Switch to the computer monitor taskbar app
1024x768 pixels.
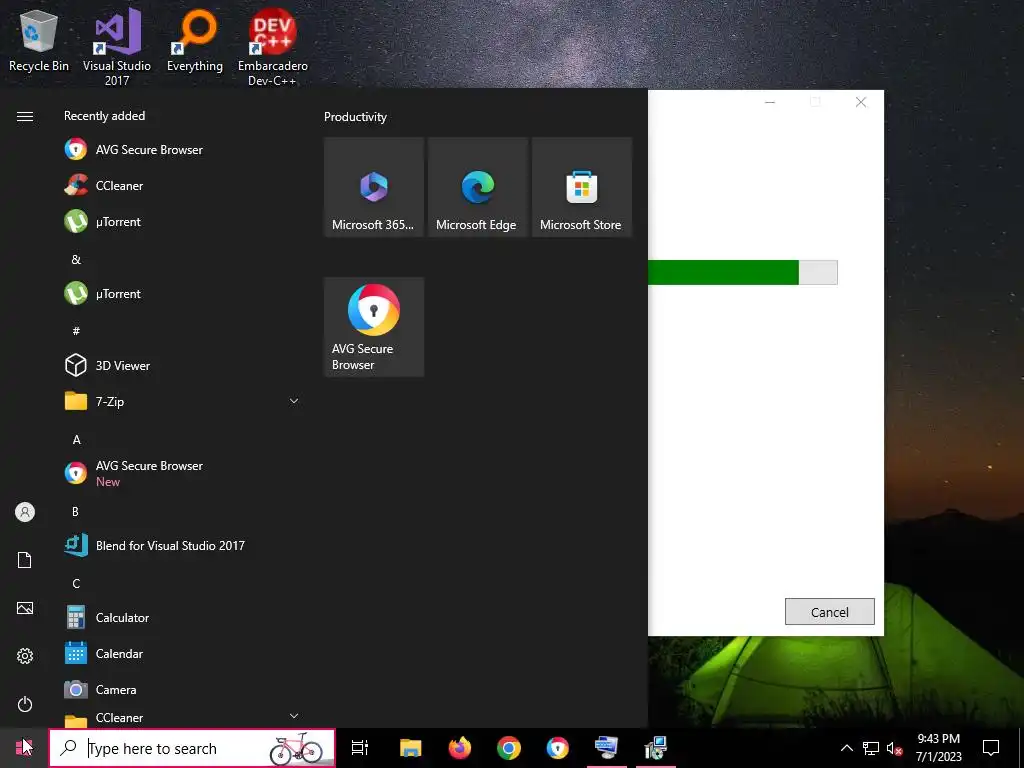(607, 748)
